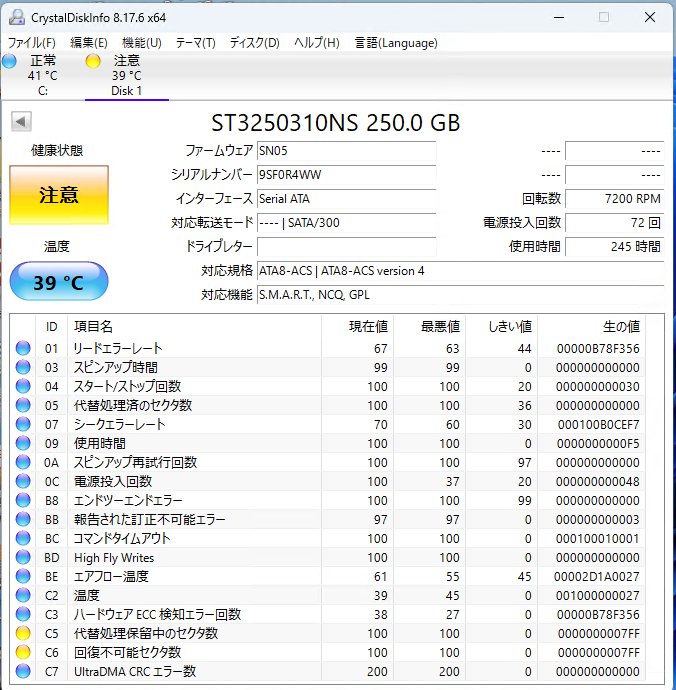Open the ファイル(F) menu
The image size is (676, 690).
32,43
